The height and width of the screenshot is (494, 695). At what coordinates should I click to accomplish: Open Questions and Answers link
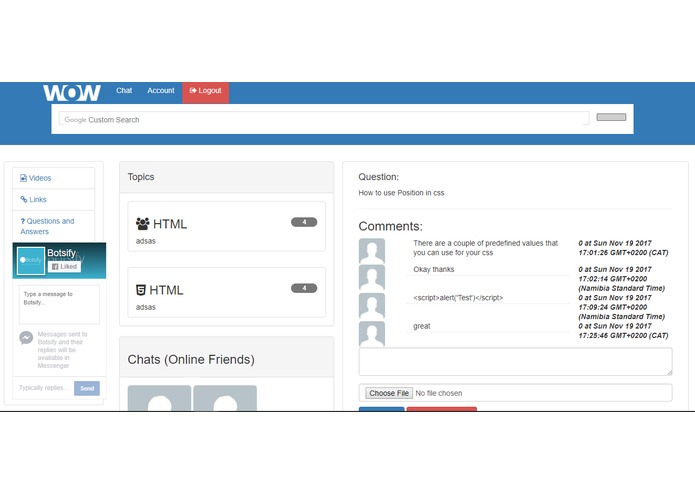[47, 226]
